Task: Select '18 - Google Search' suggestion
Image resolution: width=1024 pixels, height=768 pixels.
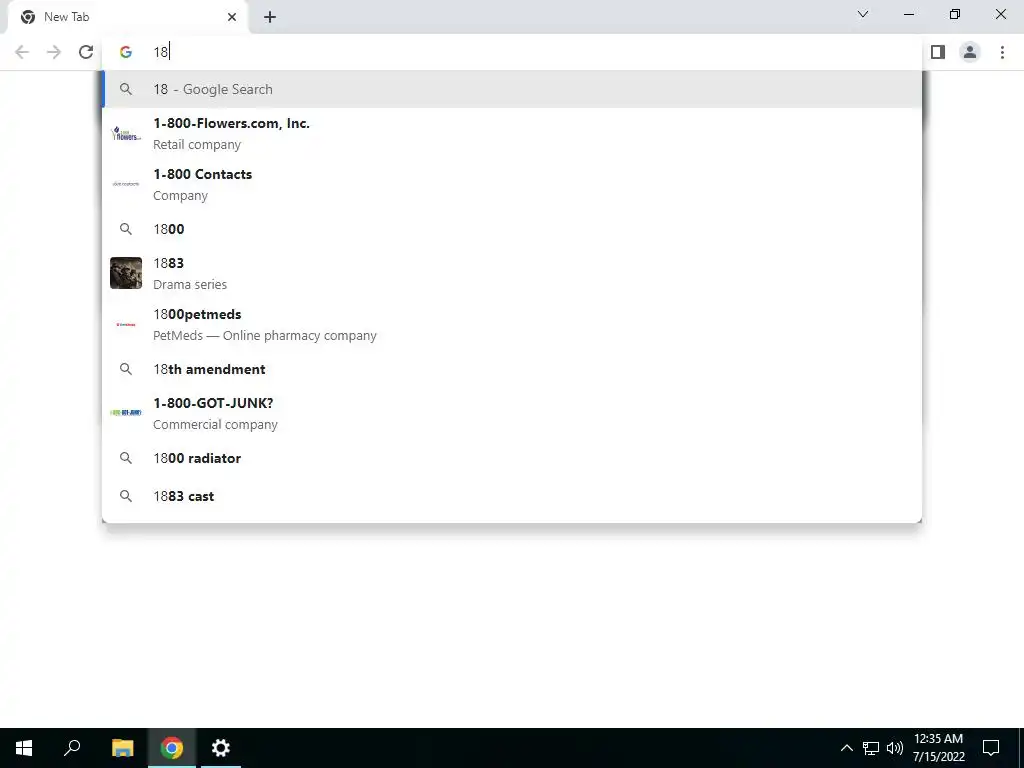Action: 512,89
